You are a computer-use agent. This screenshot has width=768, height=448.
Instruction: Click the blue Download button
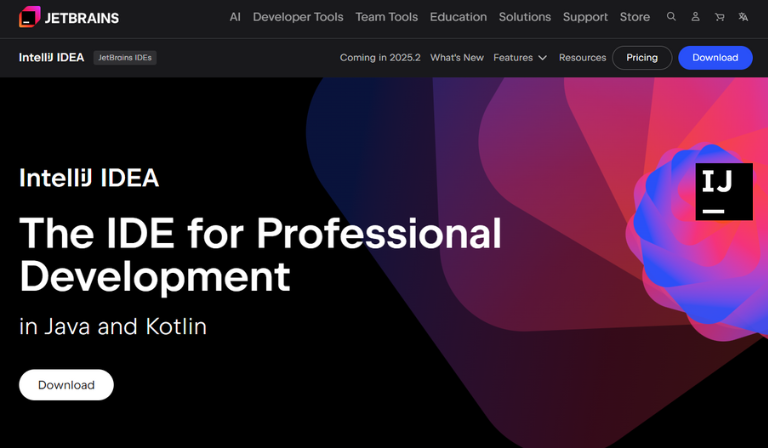click(715, 58)
